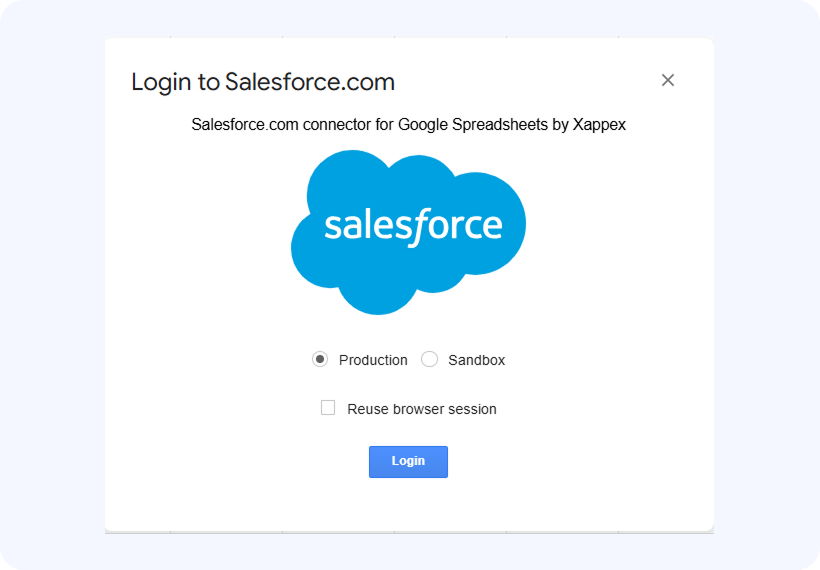This screenshot has height=570, width=820.
Task: Click the Reuse browser session label
Action: (421, 409)
